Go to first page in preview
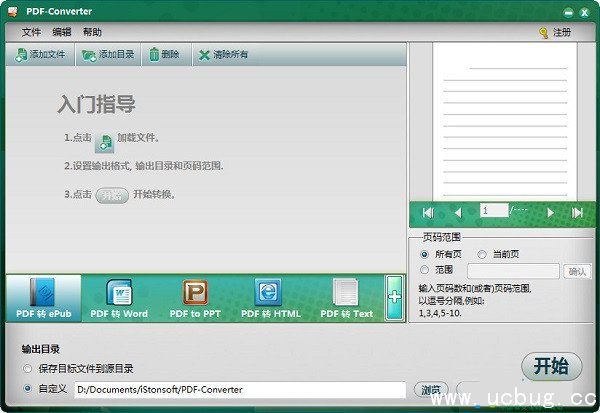The width and height of the screenshot is (600, 413). coord(428,213)
